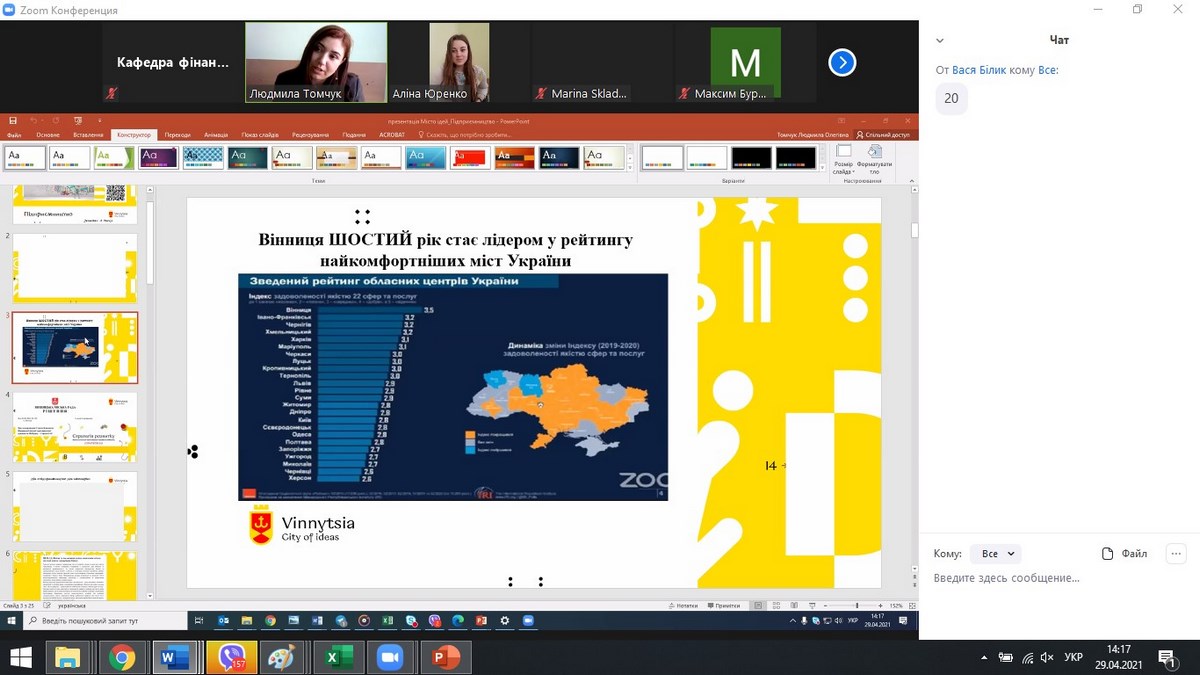Show next participants with the blue arrow
Screen dimensions: 1200x675
(x=842, y=63)
